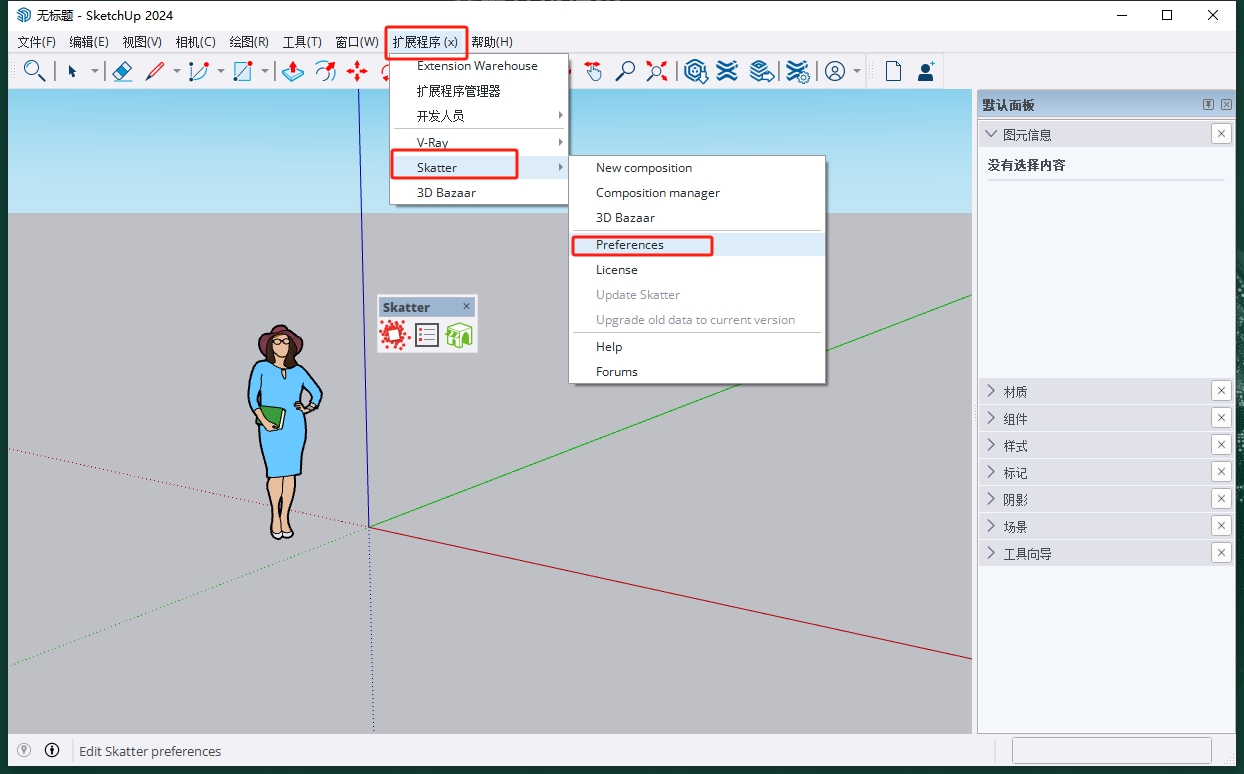Activate the Arc drawing tool

198,71
